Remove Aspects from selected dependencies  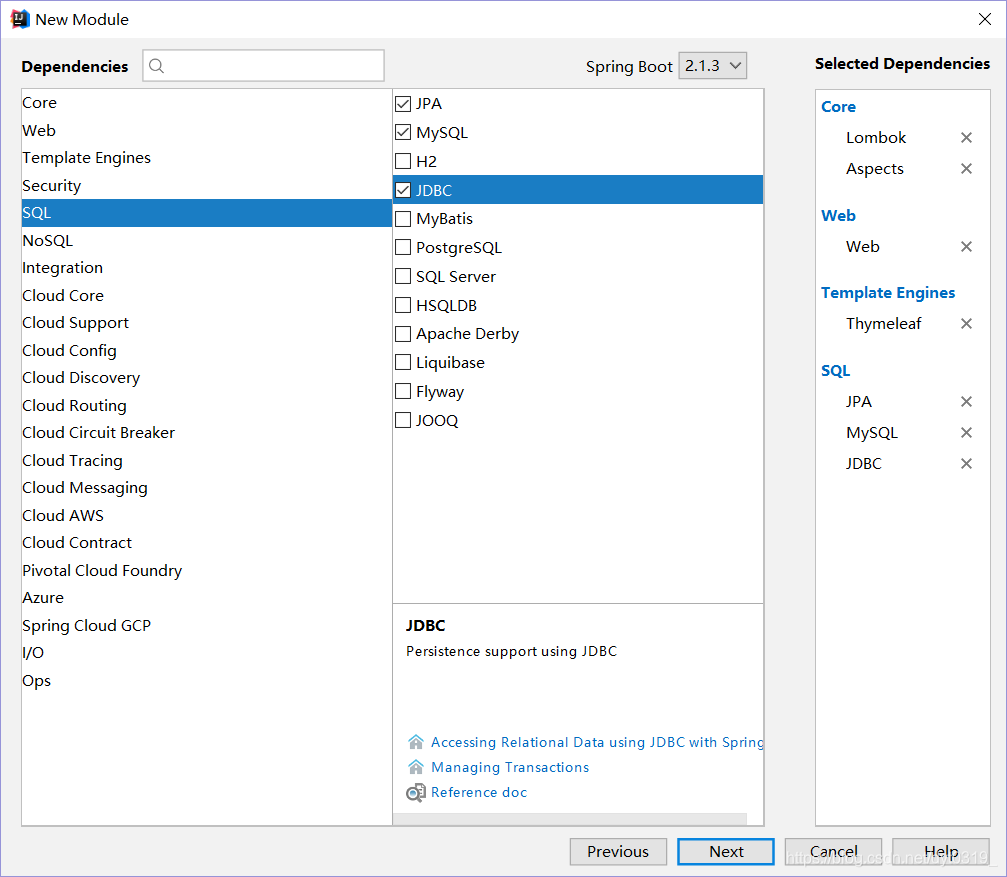[x=966, y=168]
